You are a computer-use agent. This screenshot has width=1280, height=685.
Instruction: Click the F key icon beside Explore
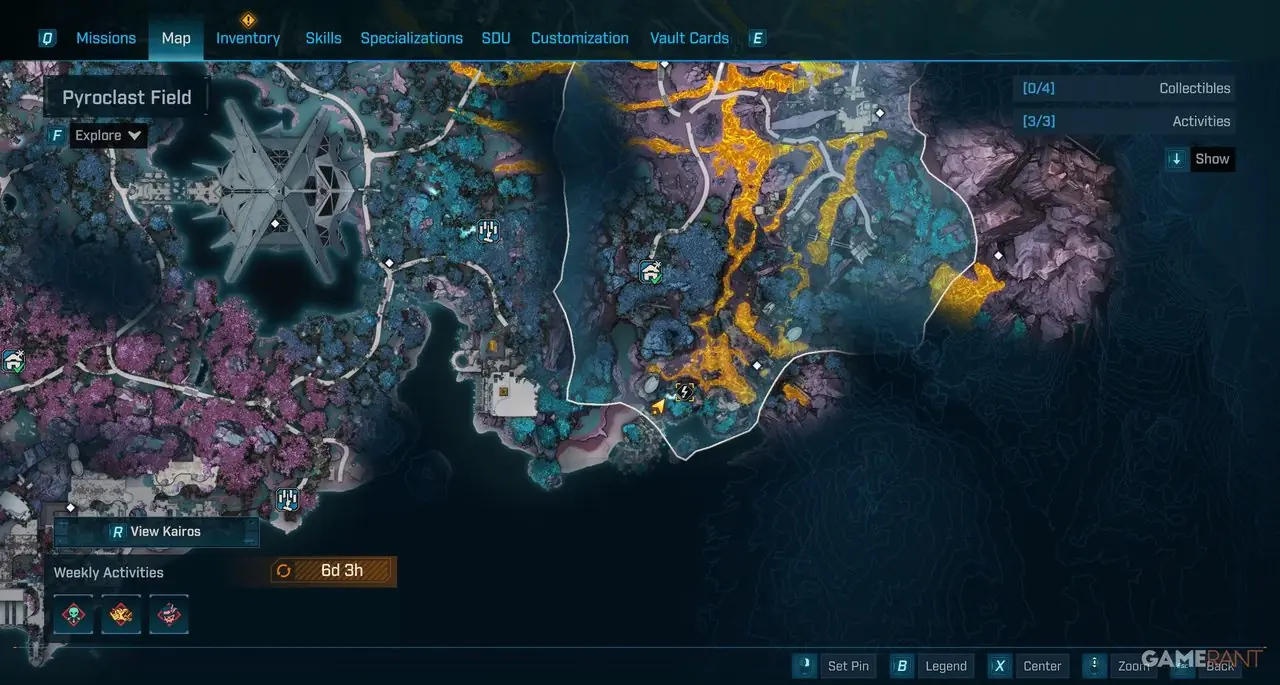coord(57,135)
